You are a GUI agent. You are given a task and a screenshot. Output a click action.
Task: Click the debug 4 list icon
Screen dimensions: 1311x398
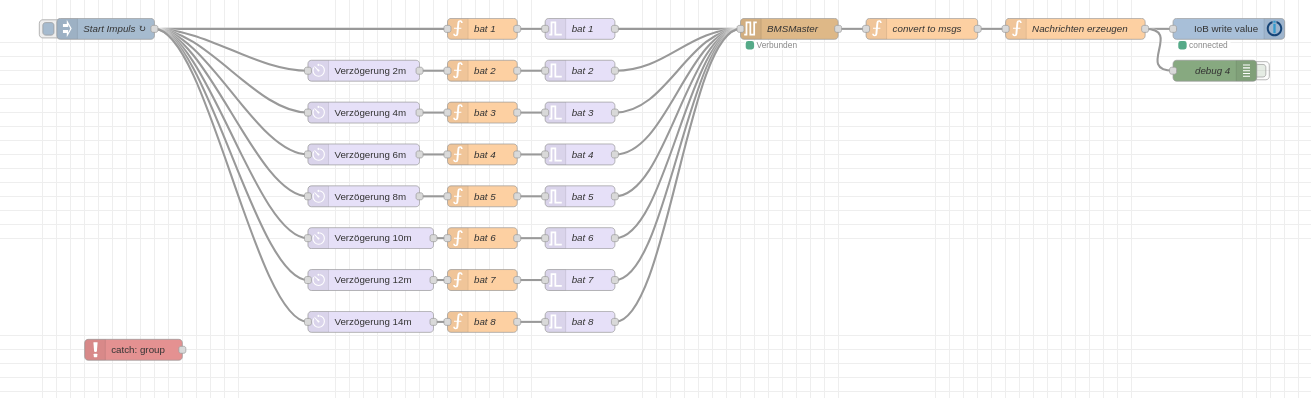tap(1246, 71)
